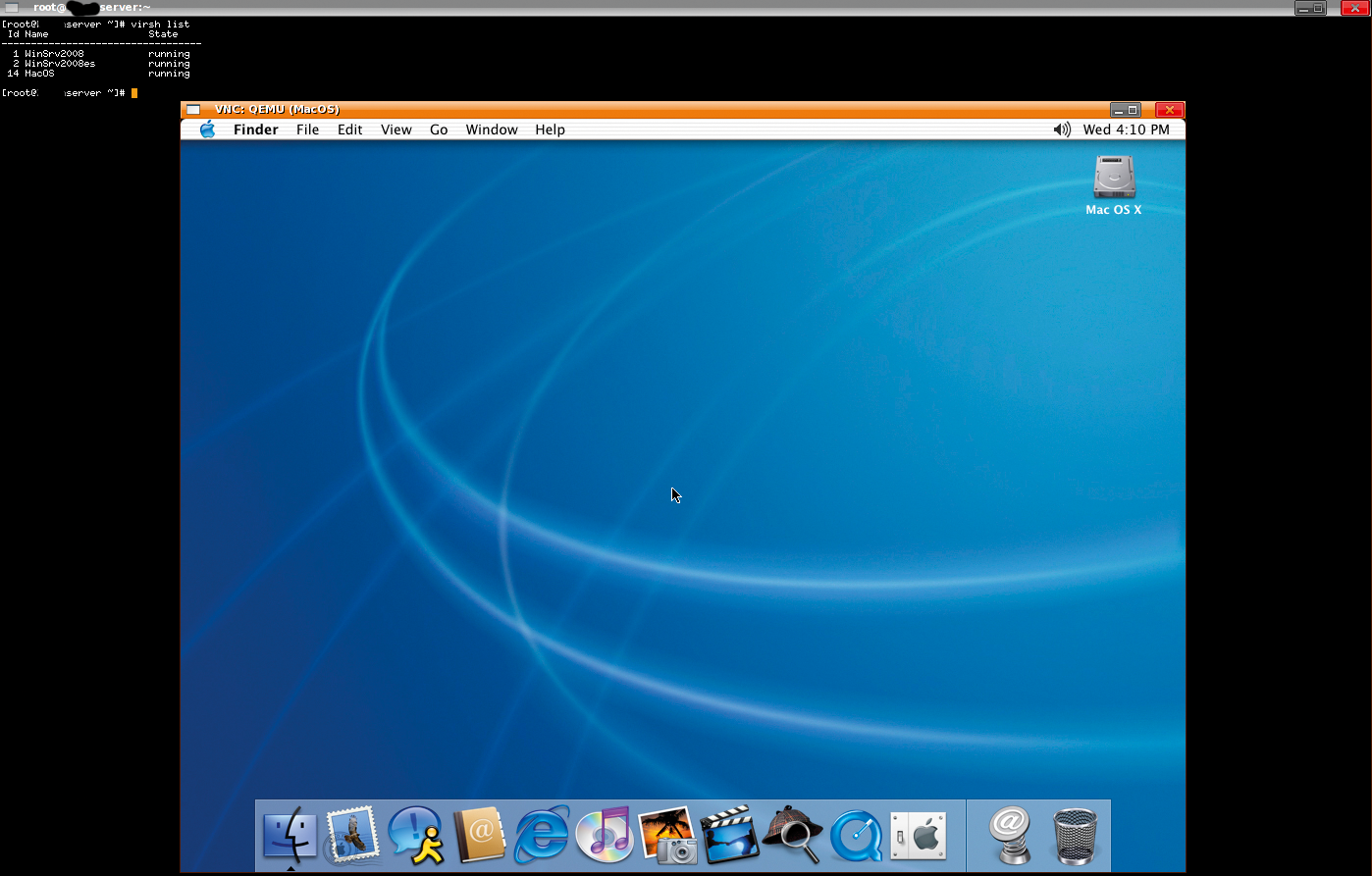Open the Finder application menu
Viewport: 1372px width, 876px height.
[x=256, y=129]
